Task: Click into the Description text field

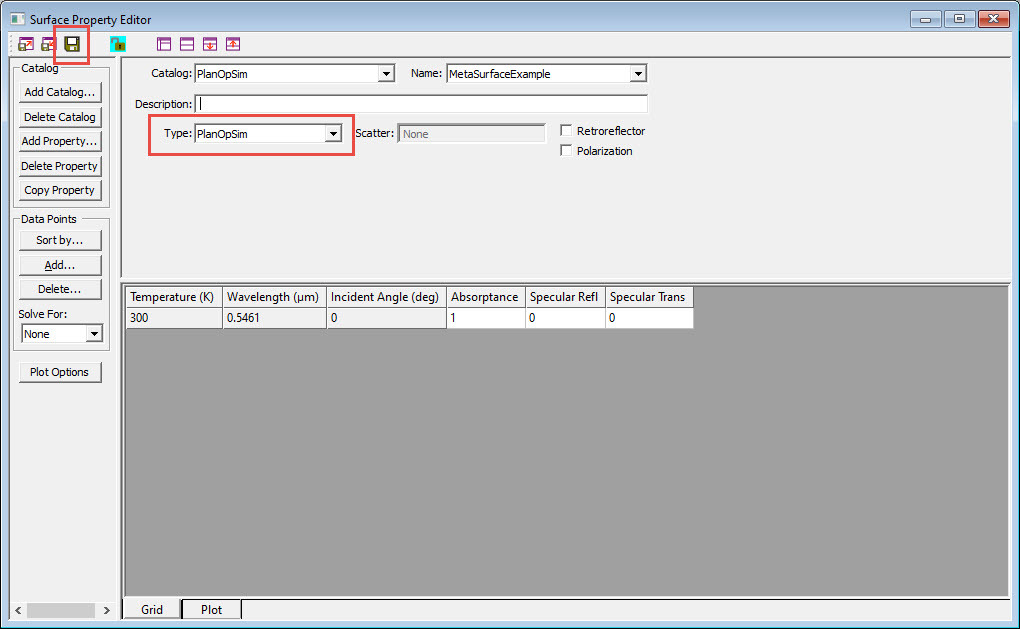Action: click(421, 104)
